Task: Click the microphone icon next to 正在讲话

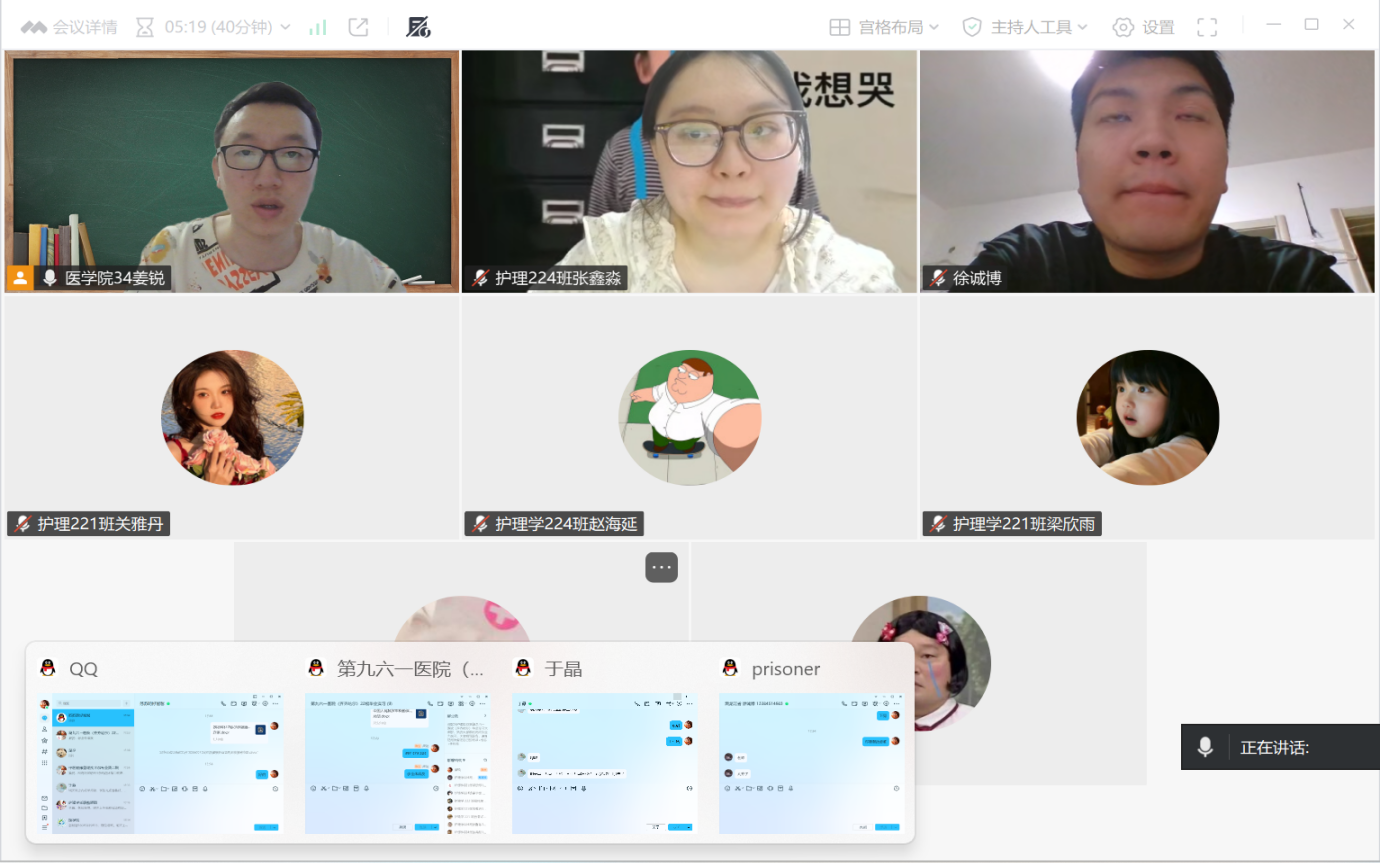Action: [1206, 747]
